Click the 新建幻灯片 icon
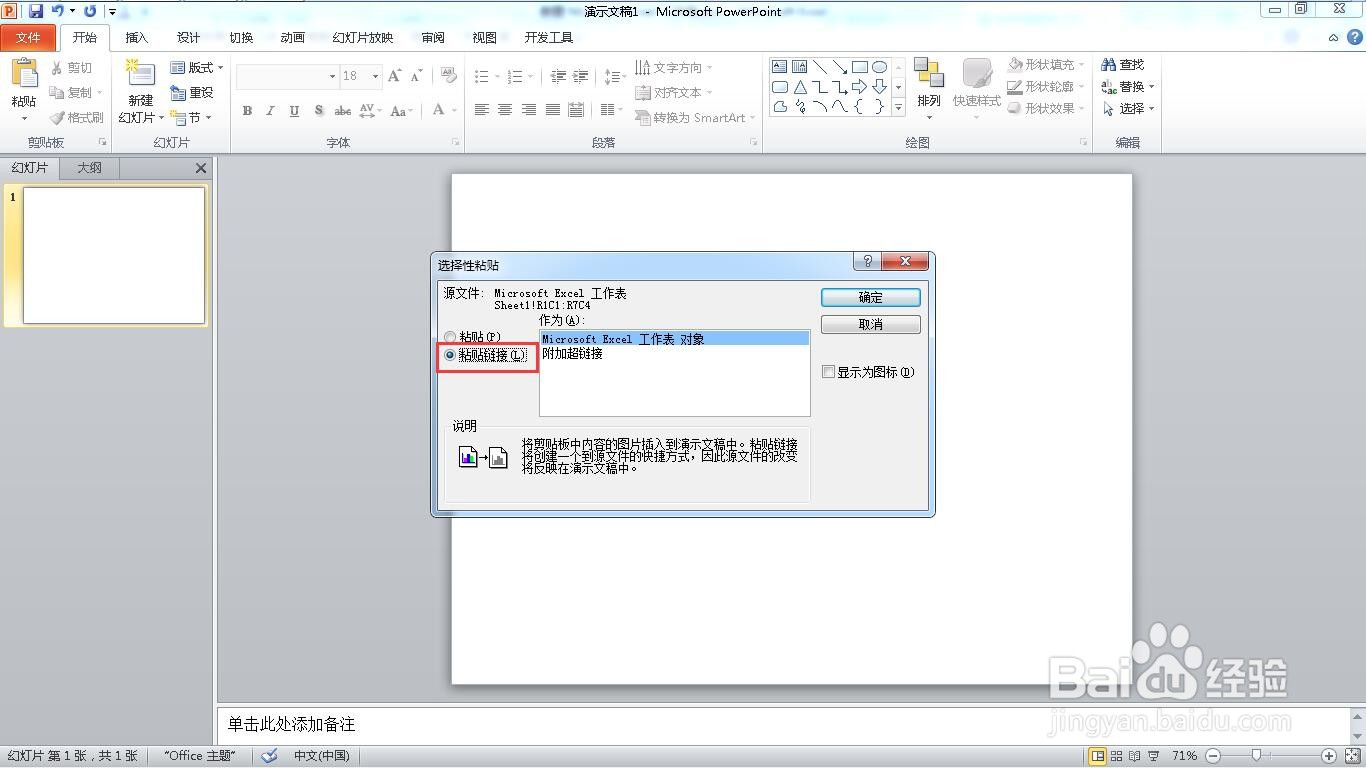This screenshot has width=1366, height=768. tap(141, 74)
